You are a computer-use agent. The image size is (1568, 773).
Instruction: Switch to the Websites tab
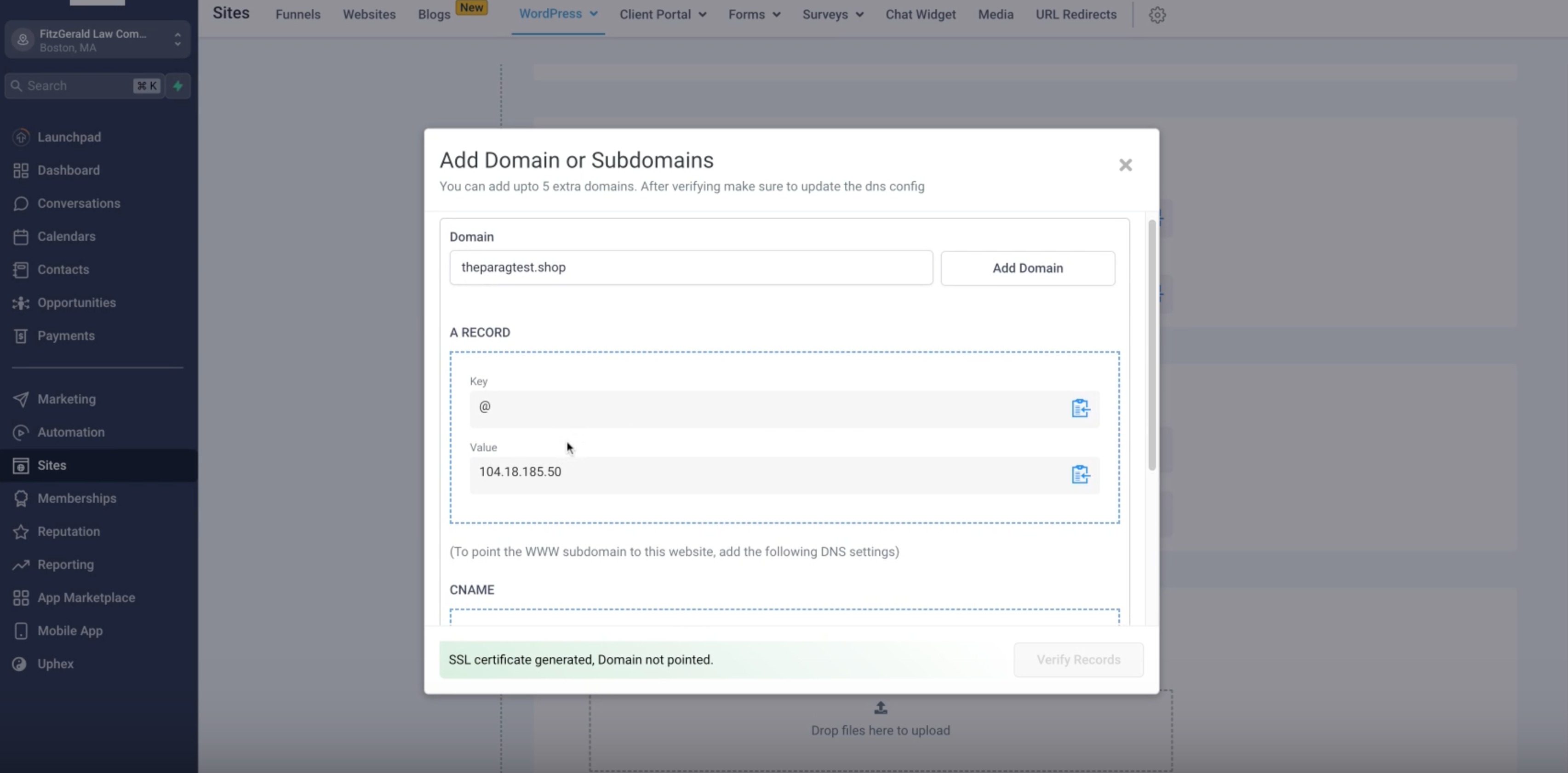coord(369,15)
